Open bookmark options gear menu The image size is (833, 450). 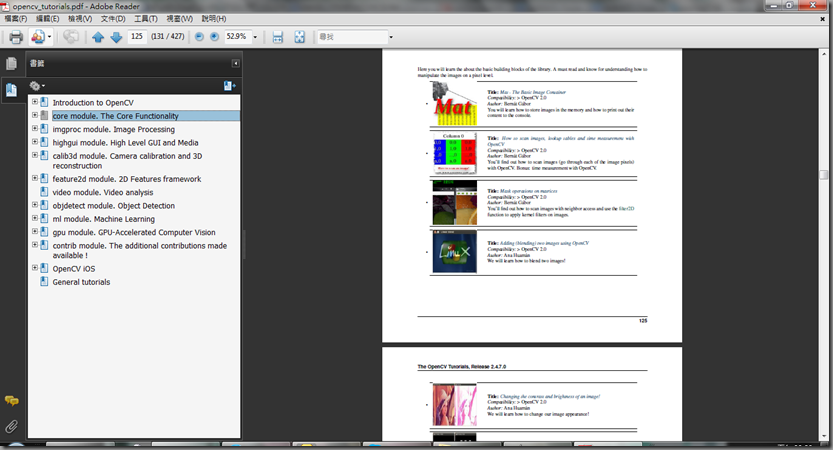coord(37,86)
